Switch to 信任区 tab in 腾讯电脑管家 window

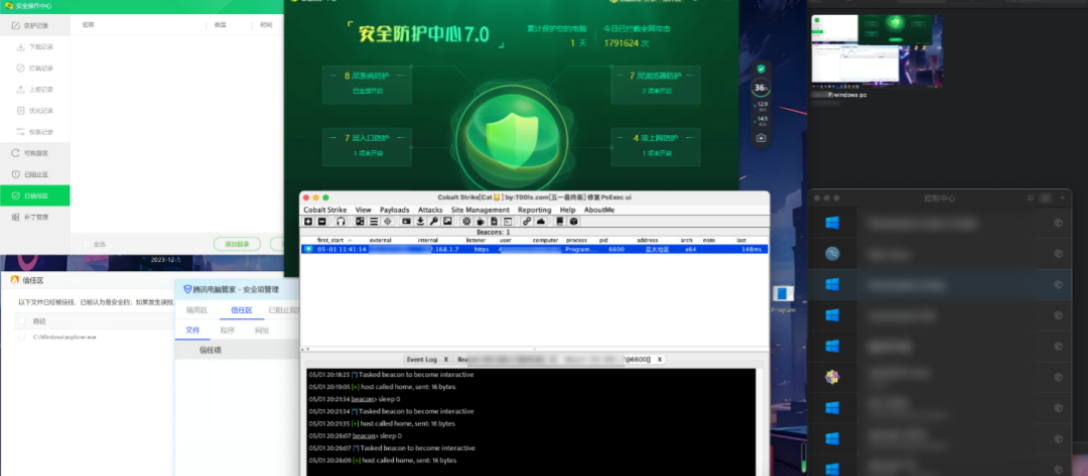[241, 310]
